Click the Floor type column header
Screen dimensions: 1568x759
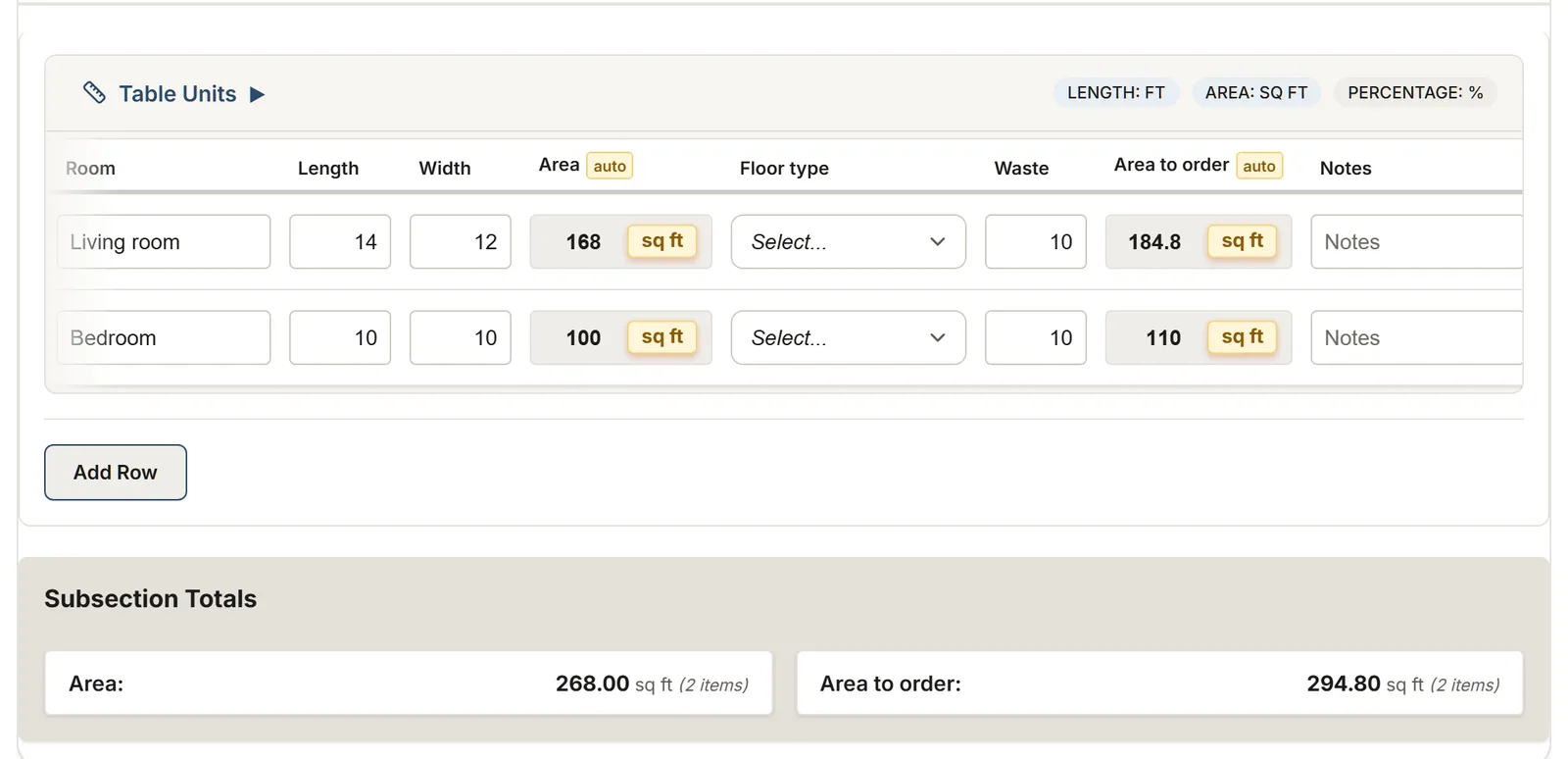coord(784,168)
